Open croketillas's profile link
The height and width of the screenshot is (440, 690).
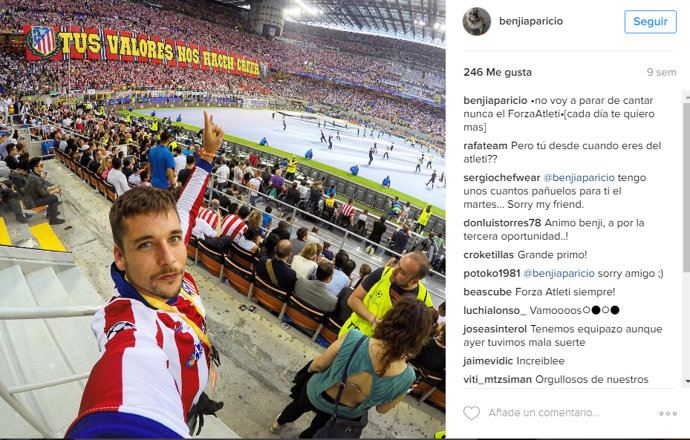[488, 255]
